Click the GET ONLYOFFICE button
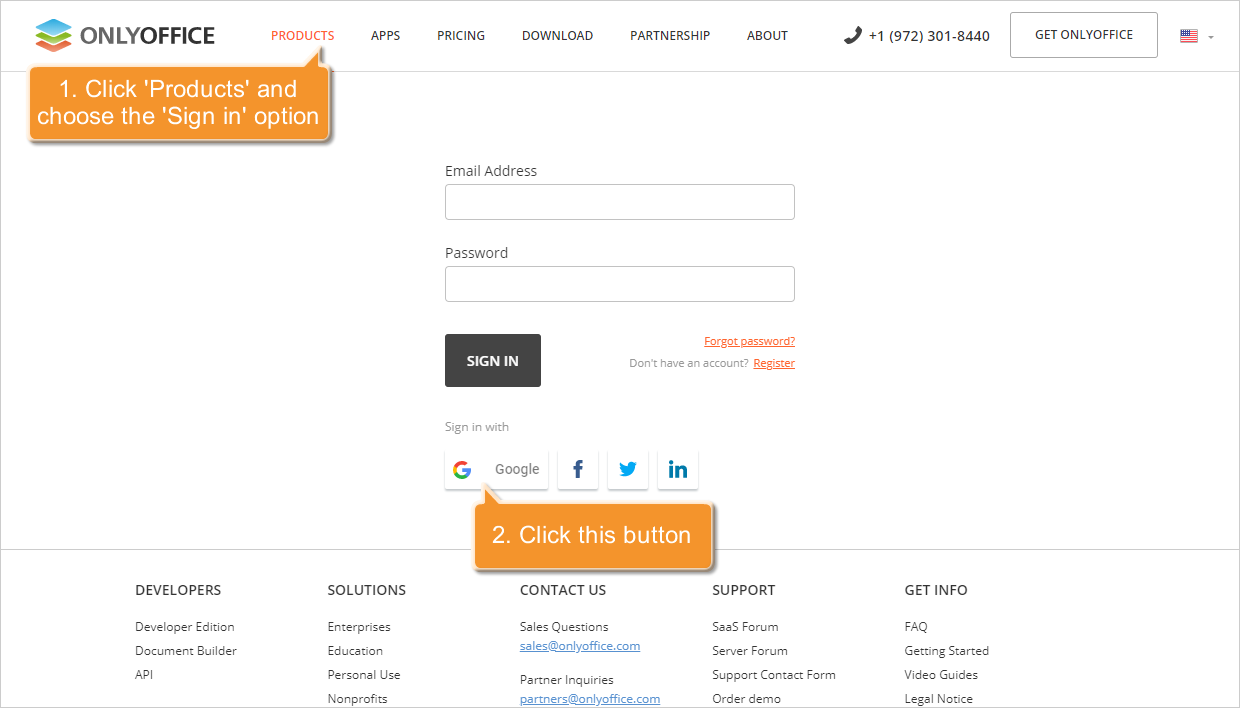1240x708 pixels. 1083,34
